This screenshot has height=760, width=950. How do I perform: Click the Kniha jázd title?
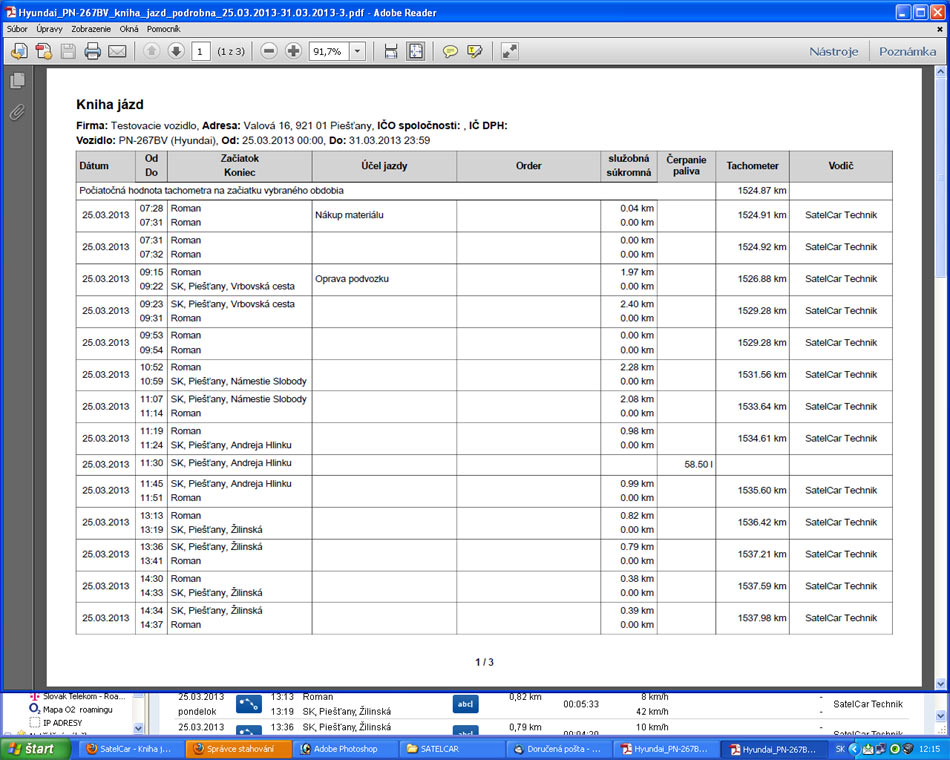110,104
